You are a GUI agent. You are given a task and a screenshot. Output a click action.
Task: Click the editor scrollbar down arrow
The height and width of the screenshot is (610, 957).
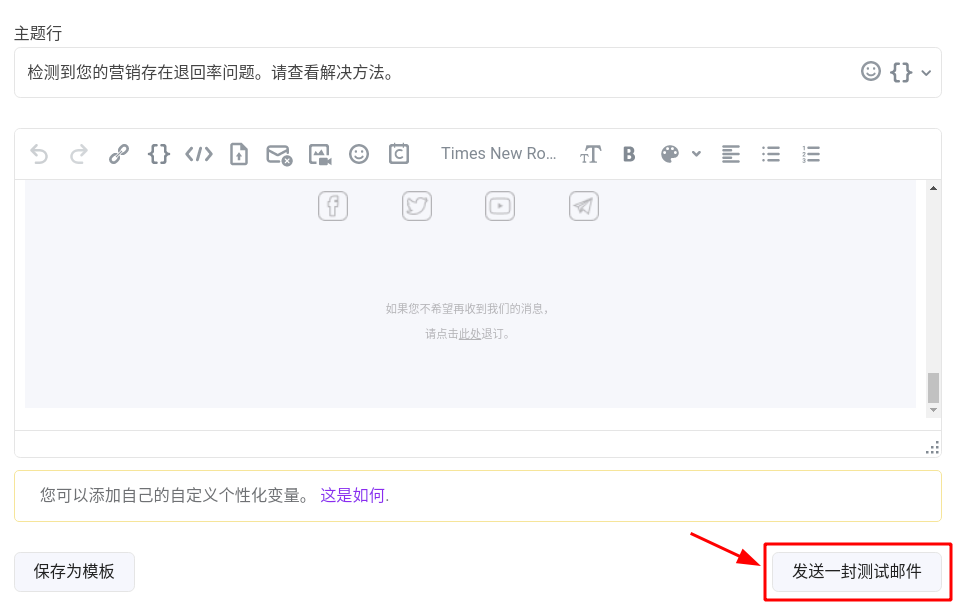tap(933, 410)
